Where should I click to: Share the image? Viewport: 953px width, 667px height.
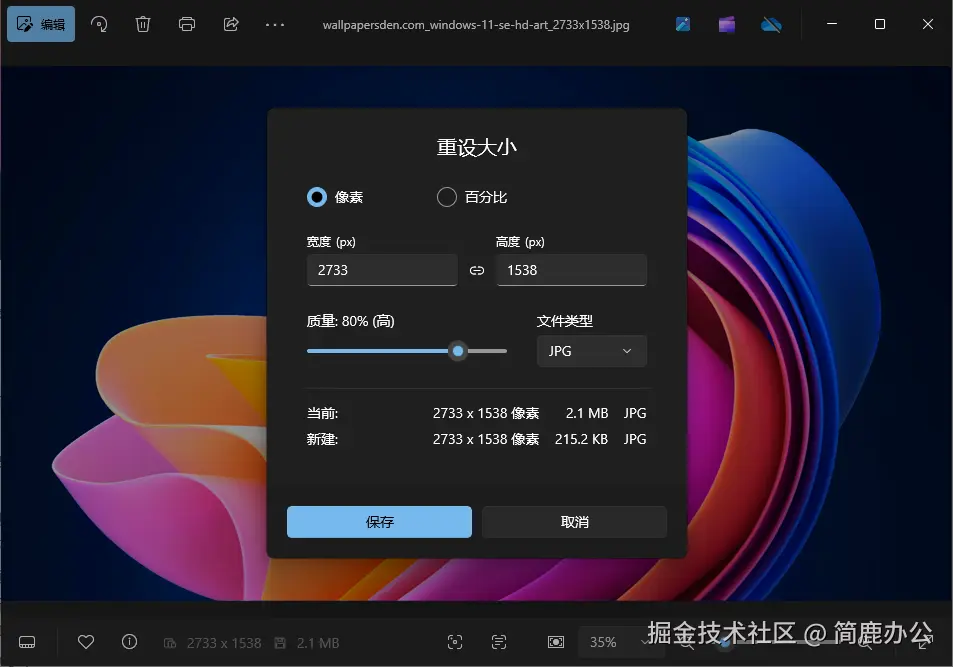point(231,24)
